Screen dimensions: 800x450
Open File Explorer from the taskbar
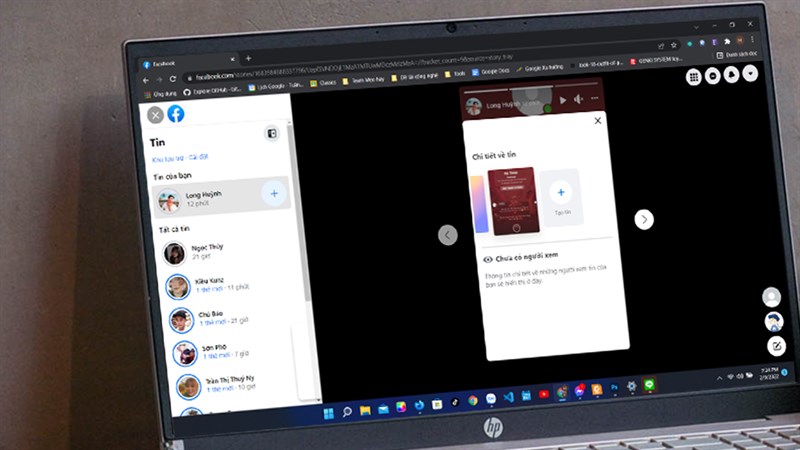pyautogui.click(x=365, y=410)
